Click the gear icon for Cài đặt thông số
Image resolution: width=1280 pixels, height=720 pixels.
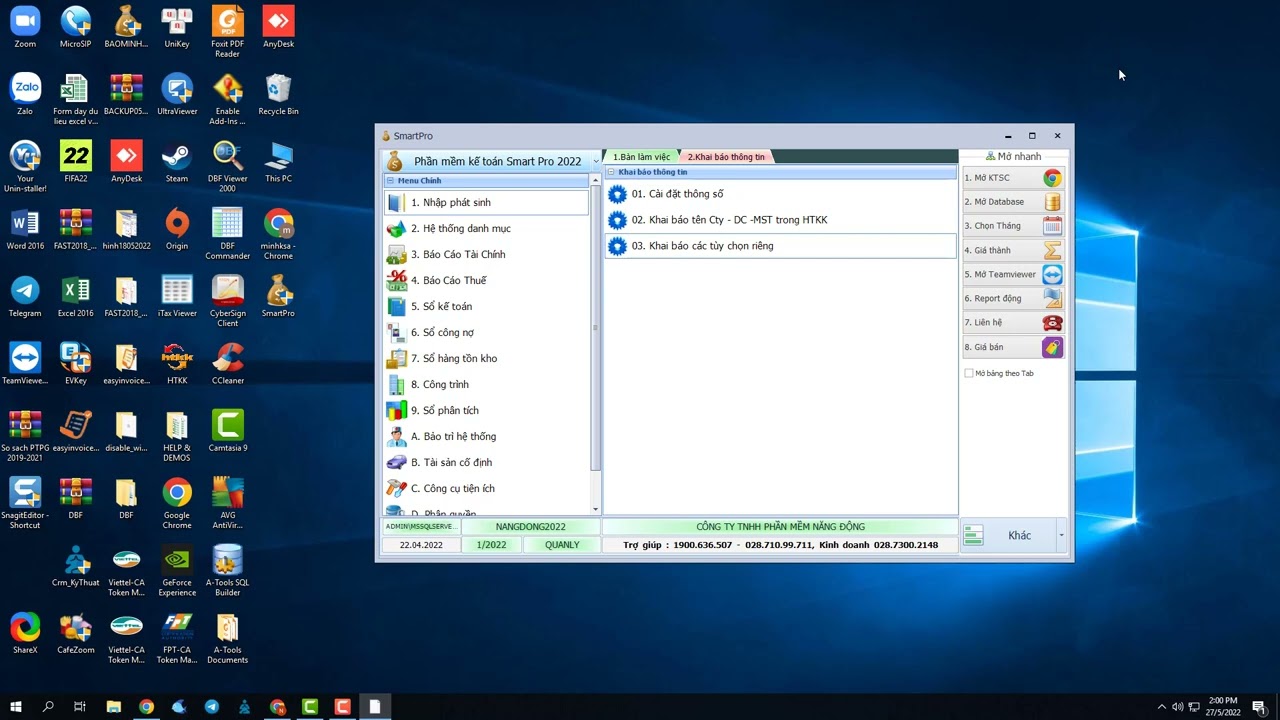[x=617, y=194]
